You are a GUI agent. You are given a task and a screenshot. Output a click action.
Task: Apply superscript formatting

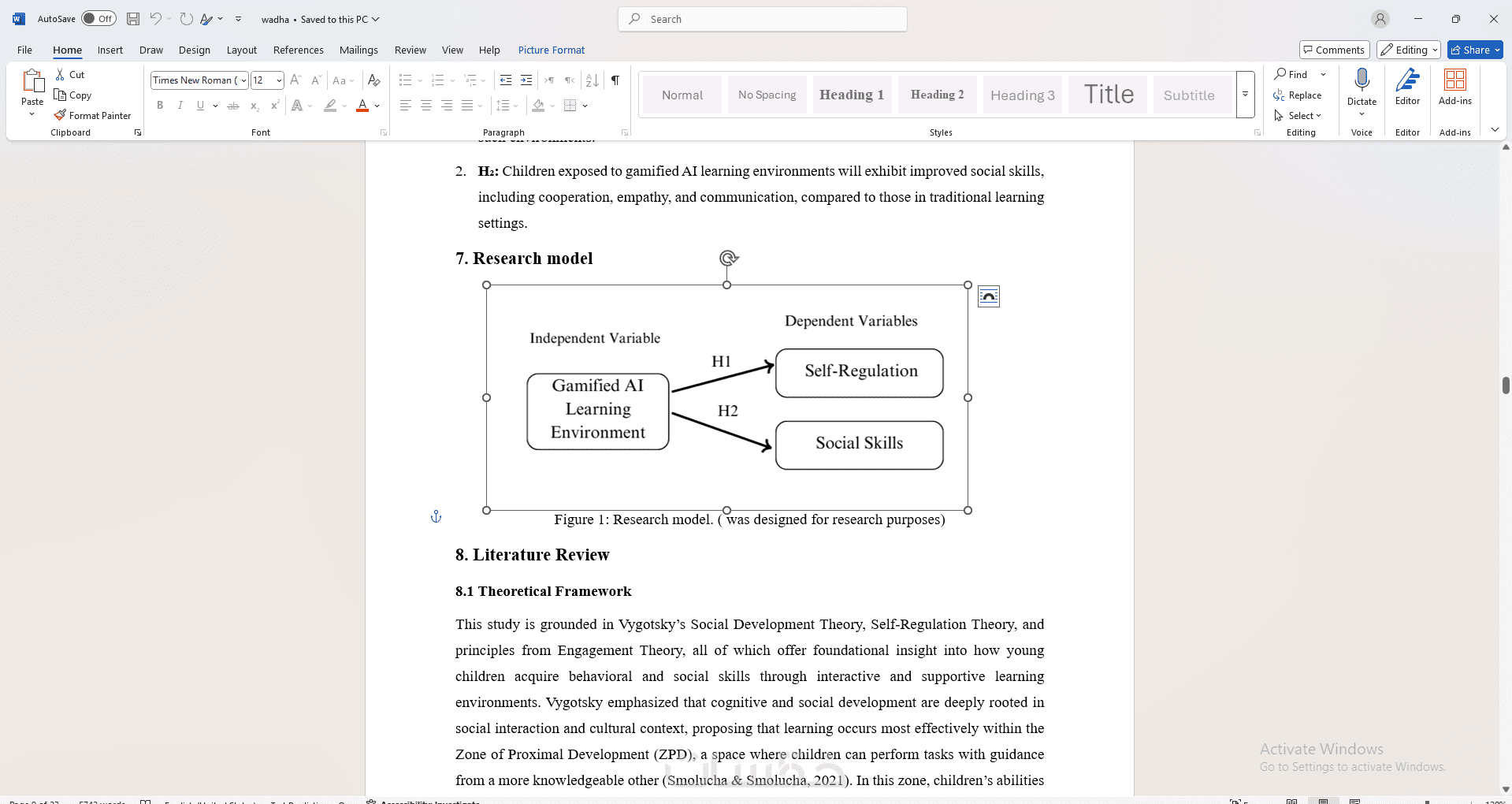pos(274,106)
